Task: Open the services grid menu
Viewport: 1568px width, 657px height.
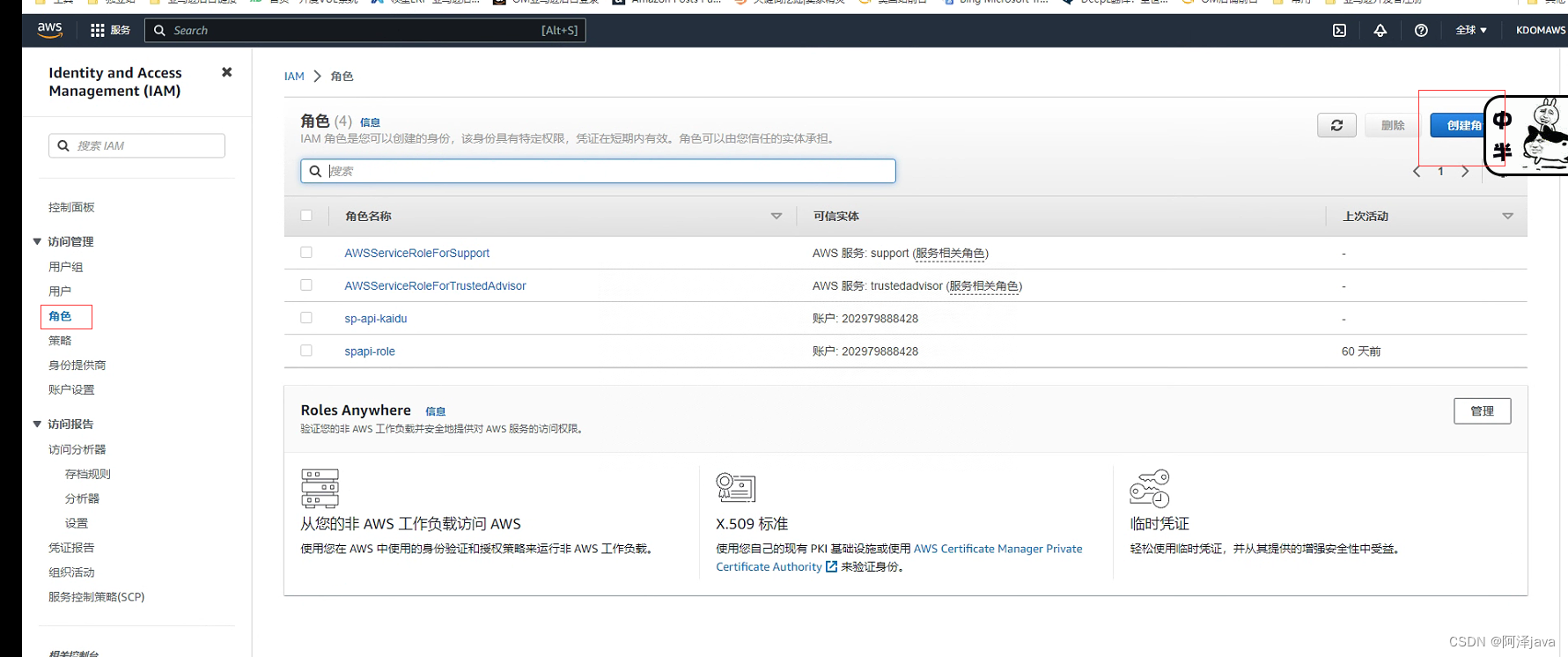Action: 97,30
